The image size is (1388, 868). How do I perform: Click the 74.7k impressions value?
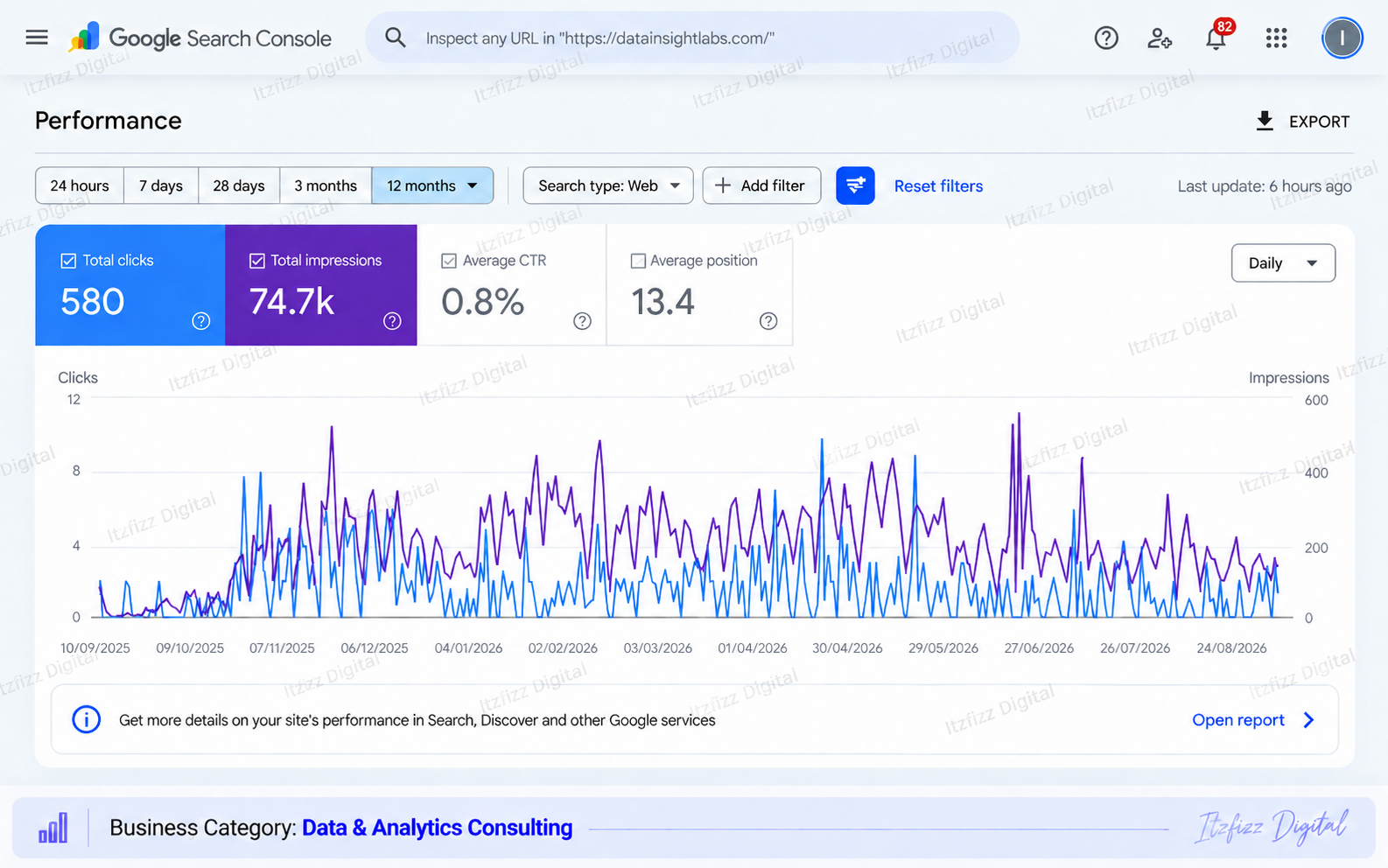pyautogui.click(x=292, y=302)
